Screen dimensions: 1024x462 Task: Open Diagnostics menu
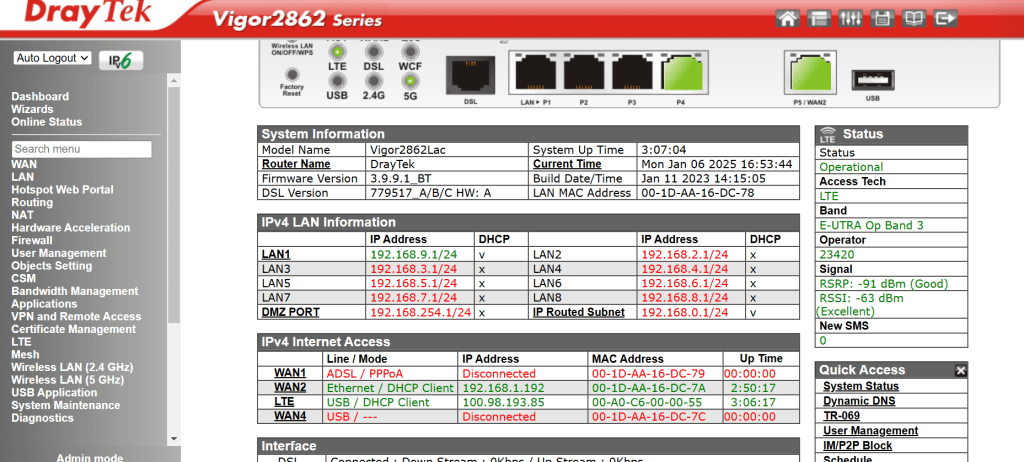click(x=42, y=418)
